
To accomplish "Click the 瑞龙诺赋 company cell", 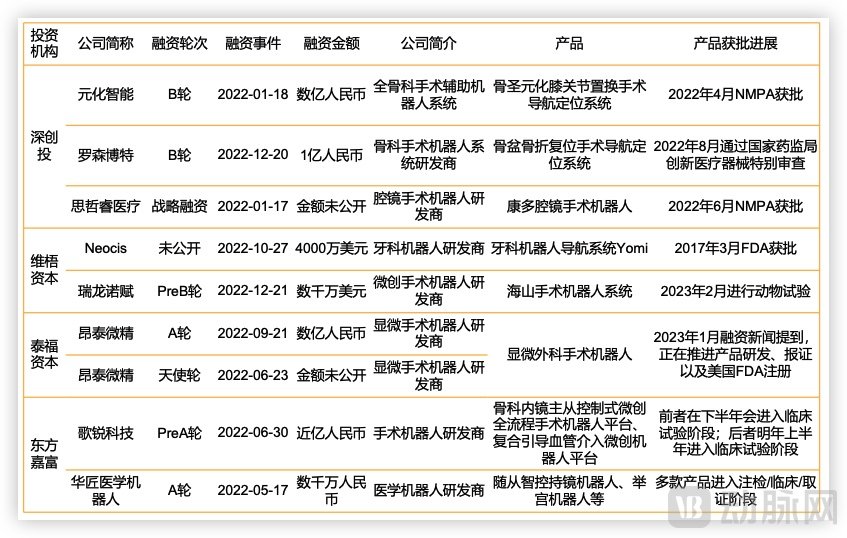I will point(106,292).
